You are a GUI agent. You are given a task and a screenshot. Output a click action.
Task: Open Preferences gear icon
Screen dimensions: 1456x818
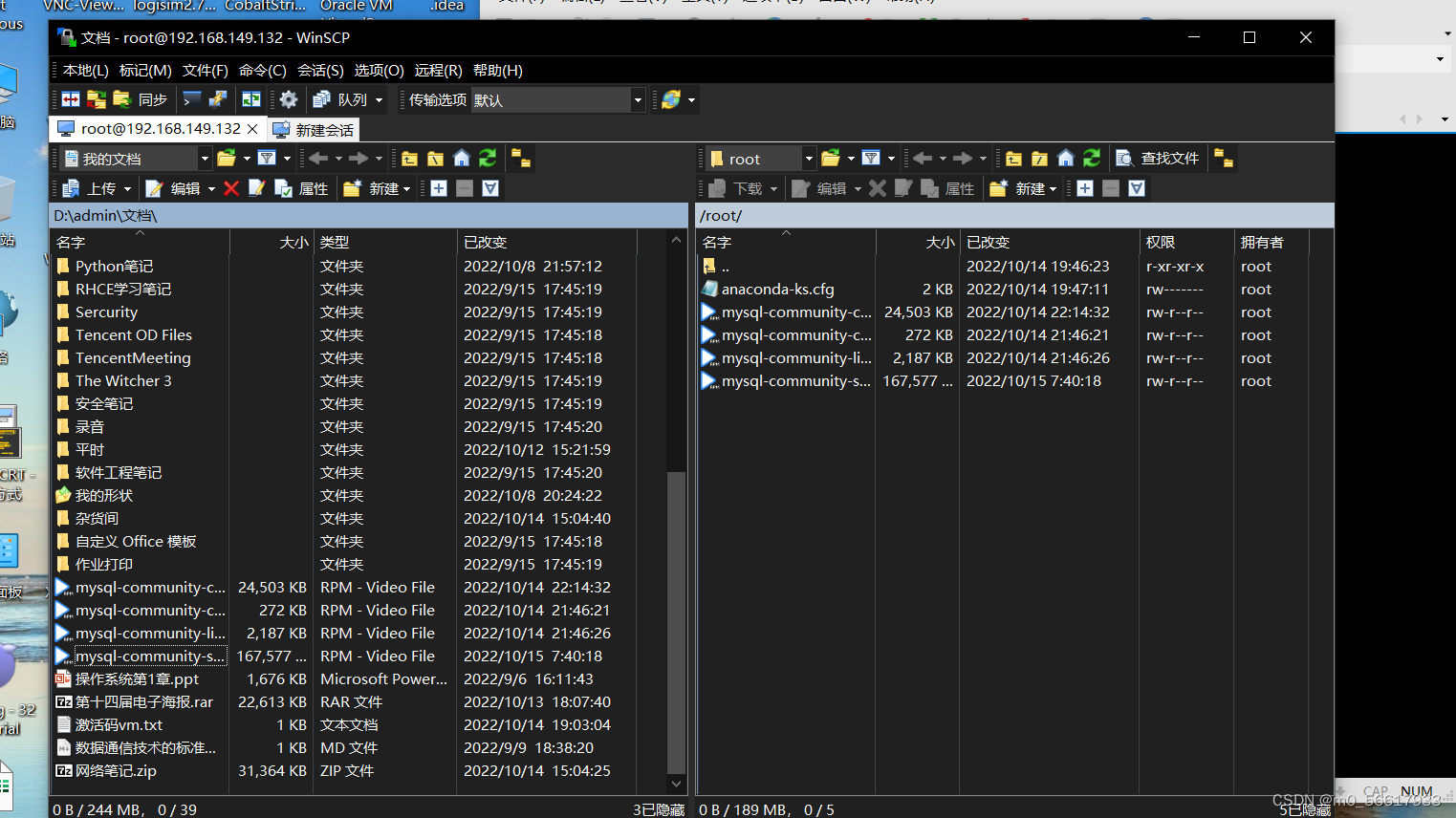click(x=289, y=99)
